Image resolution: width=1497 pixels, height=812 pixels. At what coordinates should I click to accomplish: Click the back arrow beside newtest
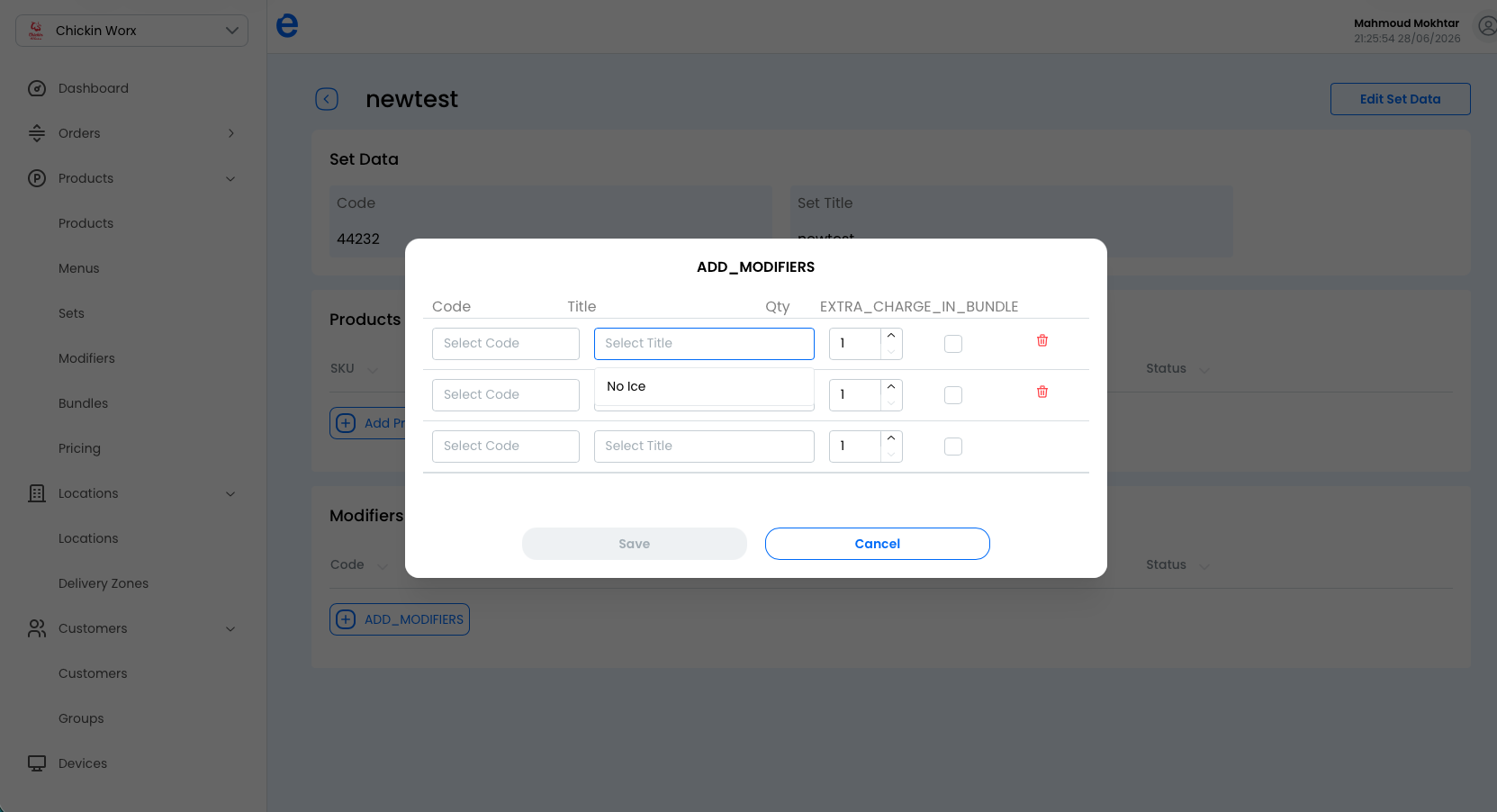point(327,99)
